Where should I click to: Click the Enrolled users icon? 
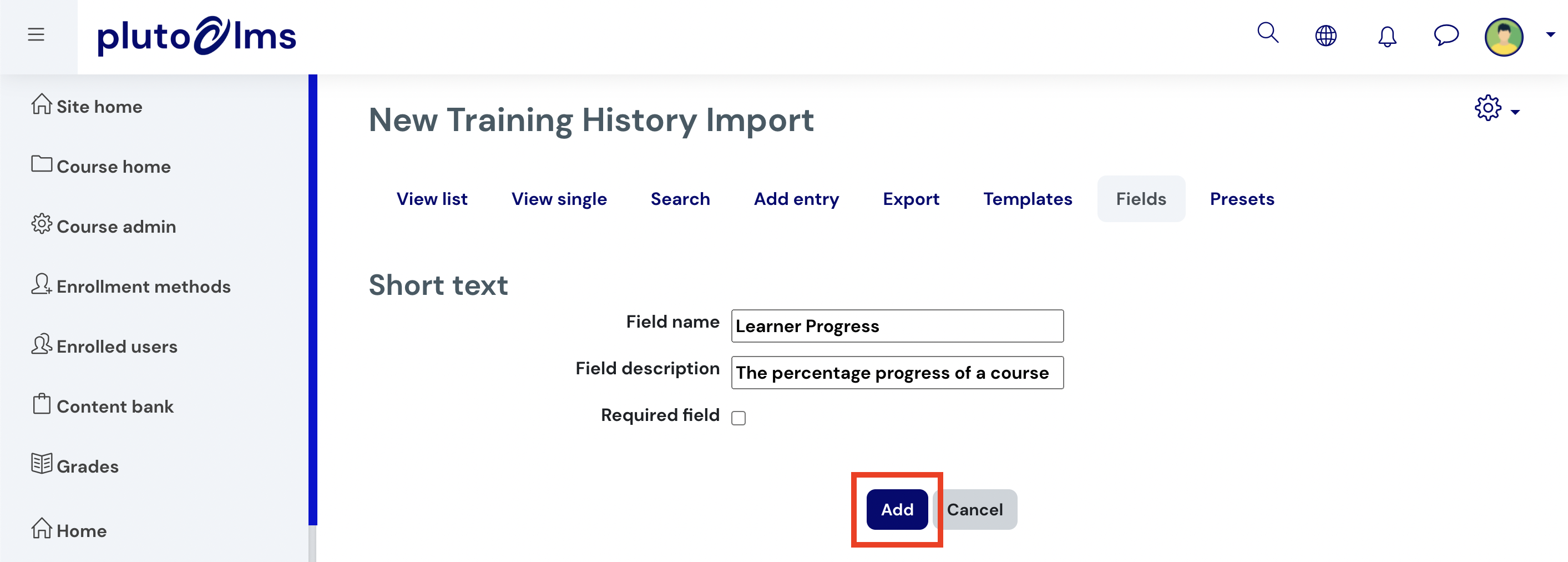[42, 344]
